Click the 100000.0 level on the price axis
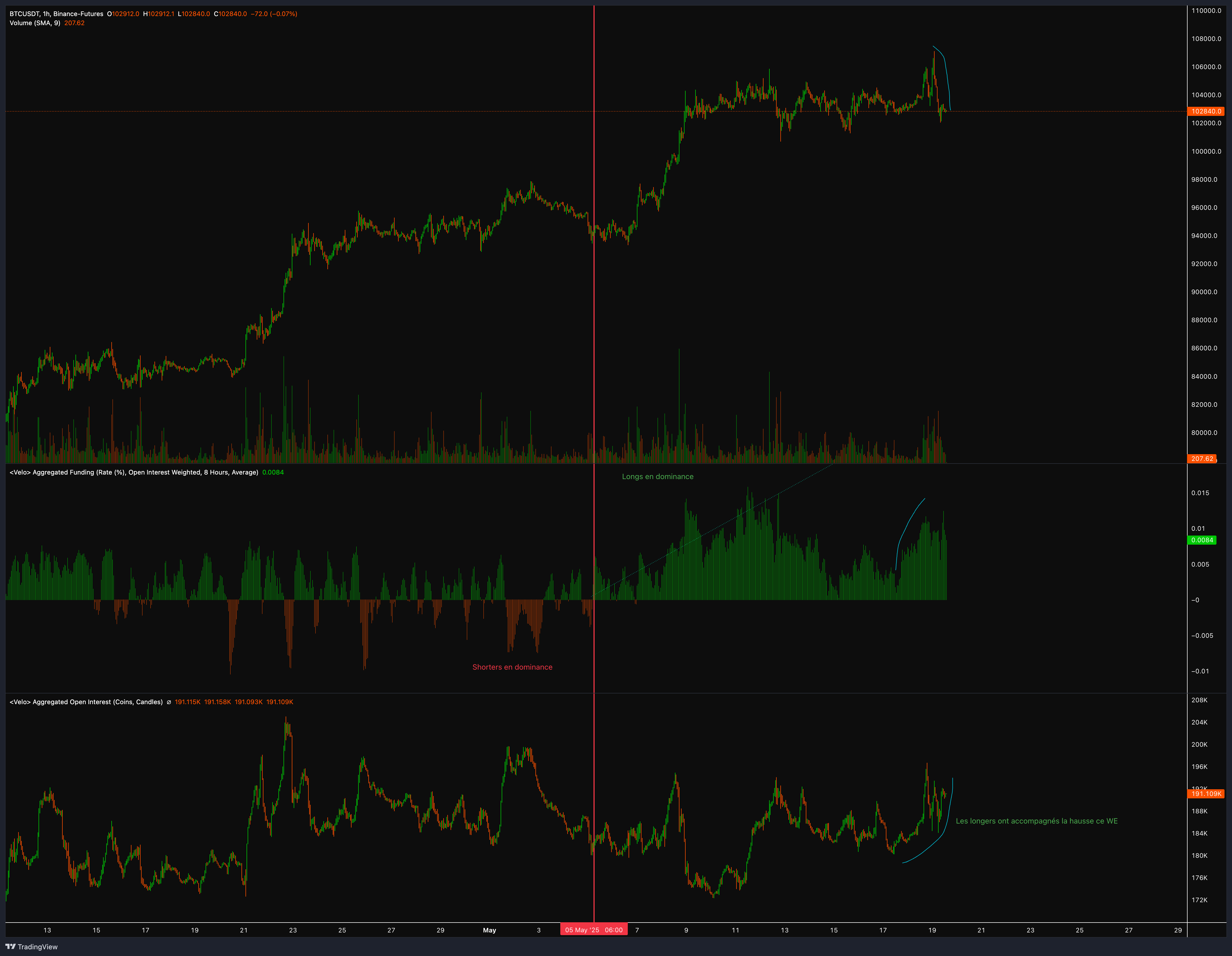This screenshot has width=1232, height=956. [1206, 151]
